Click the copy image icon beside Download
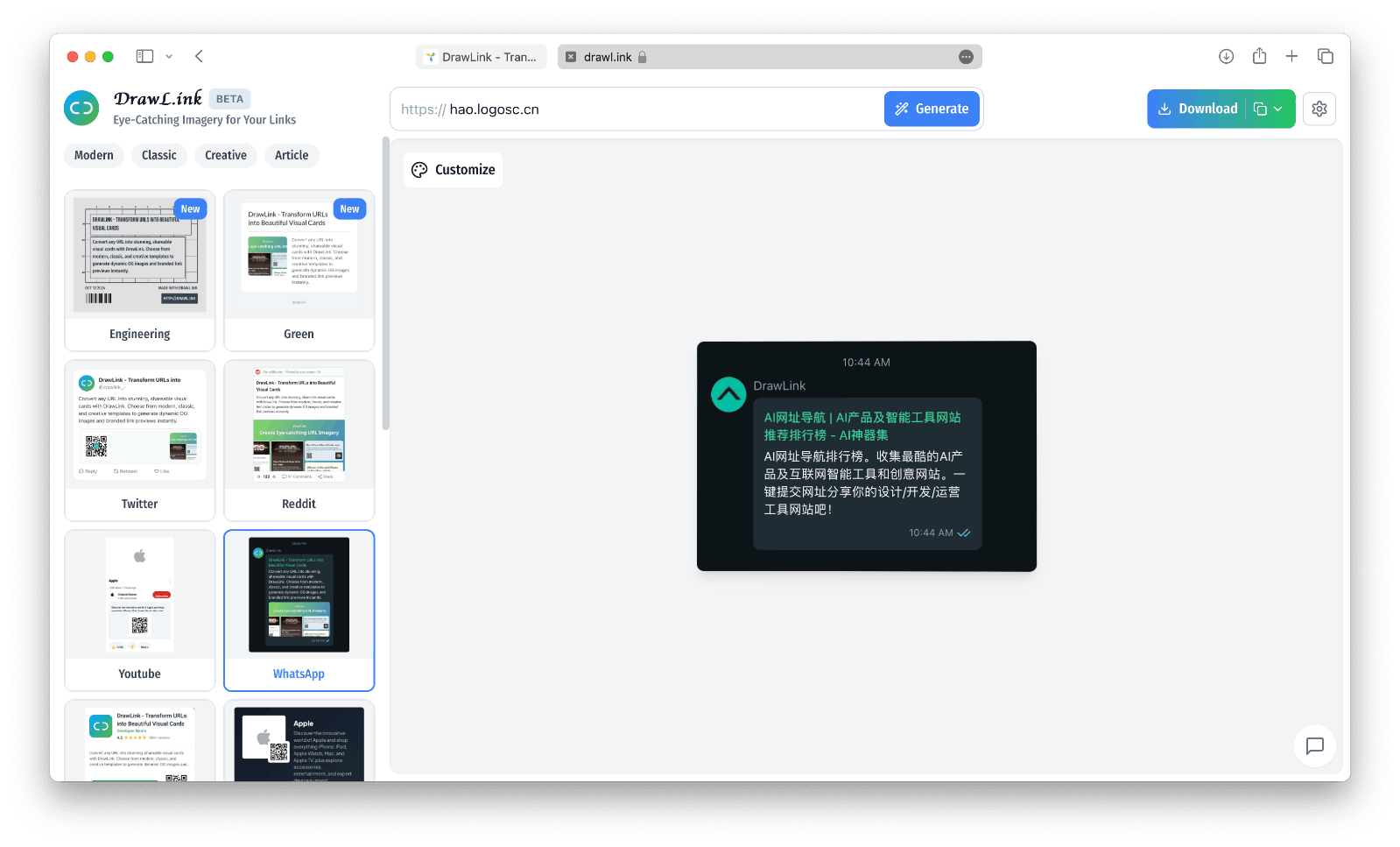This screenshot has width=1400, height=847. pyautogui.click(x=1260, y=109)
